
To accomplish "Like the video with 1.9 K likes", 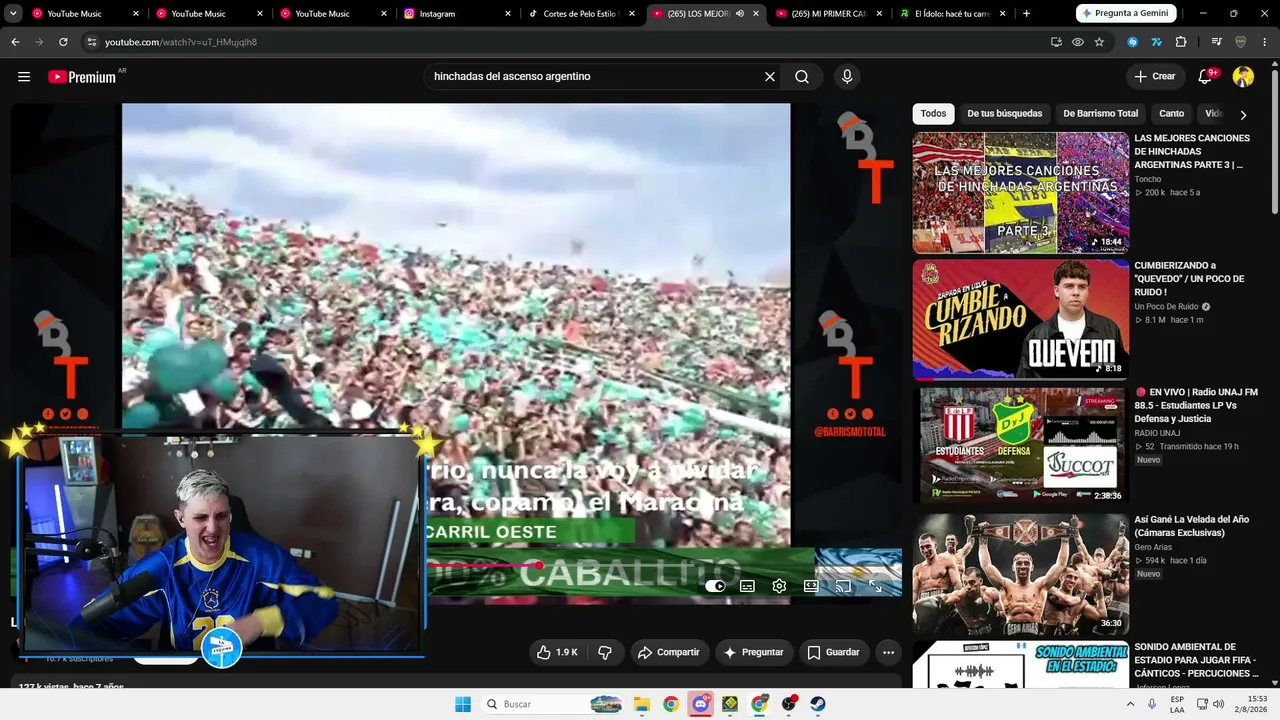I will [558, 652].
